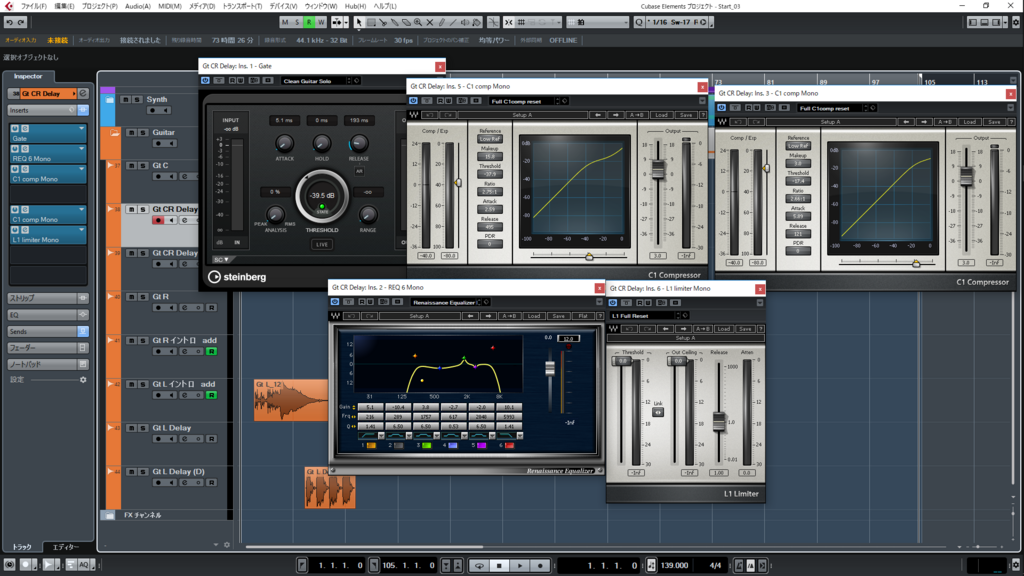Viewport: 1024px width, 576px height.
Task: Toggle Read automation on Gt L イントロ add
Action: (211, 395)
